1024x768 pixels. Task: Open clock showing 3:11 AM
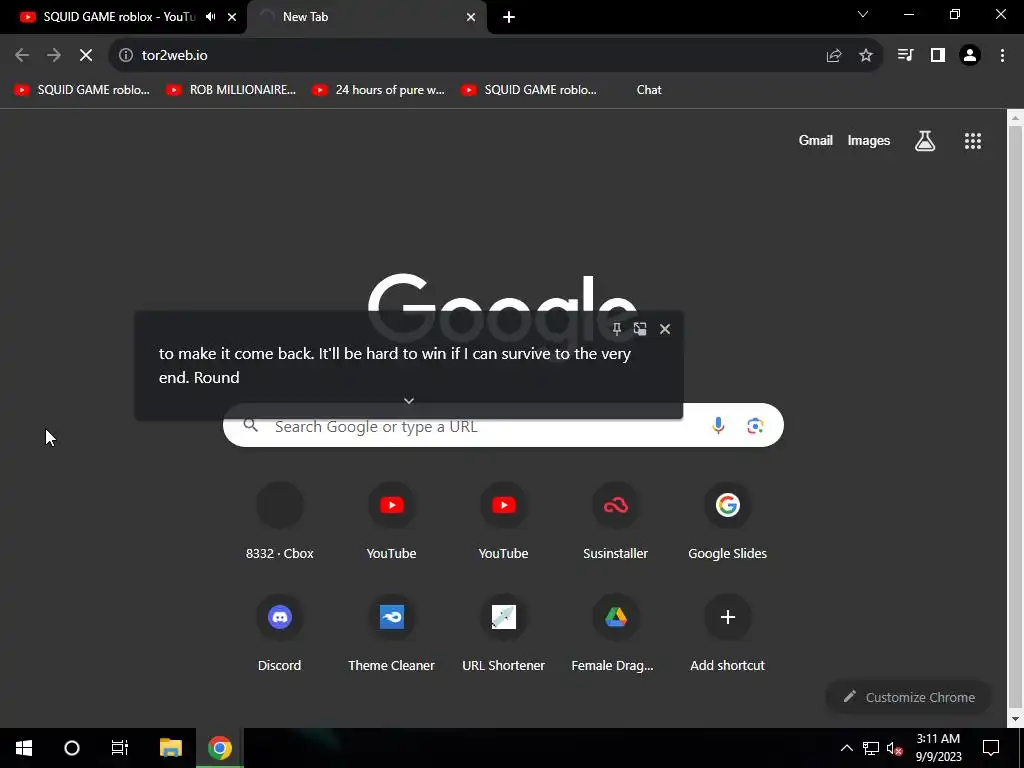coord(938,748)
